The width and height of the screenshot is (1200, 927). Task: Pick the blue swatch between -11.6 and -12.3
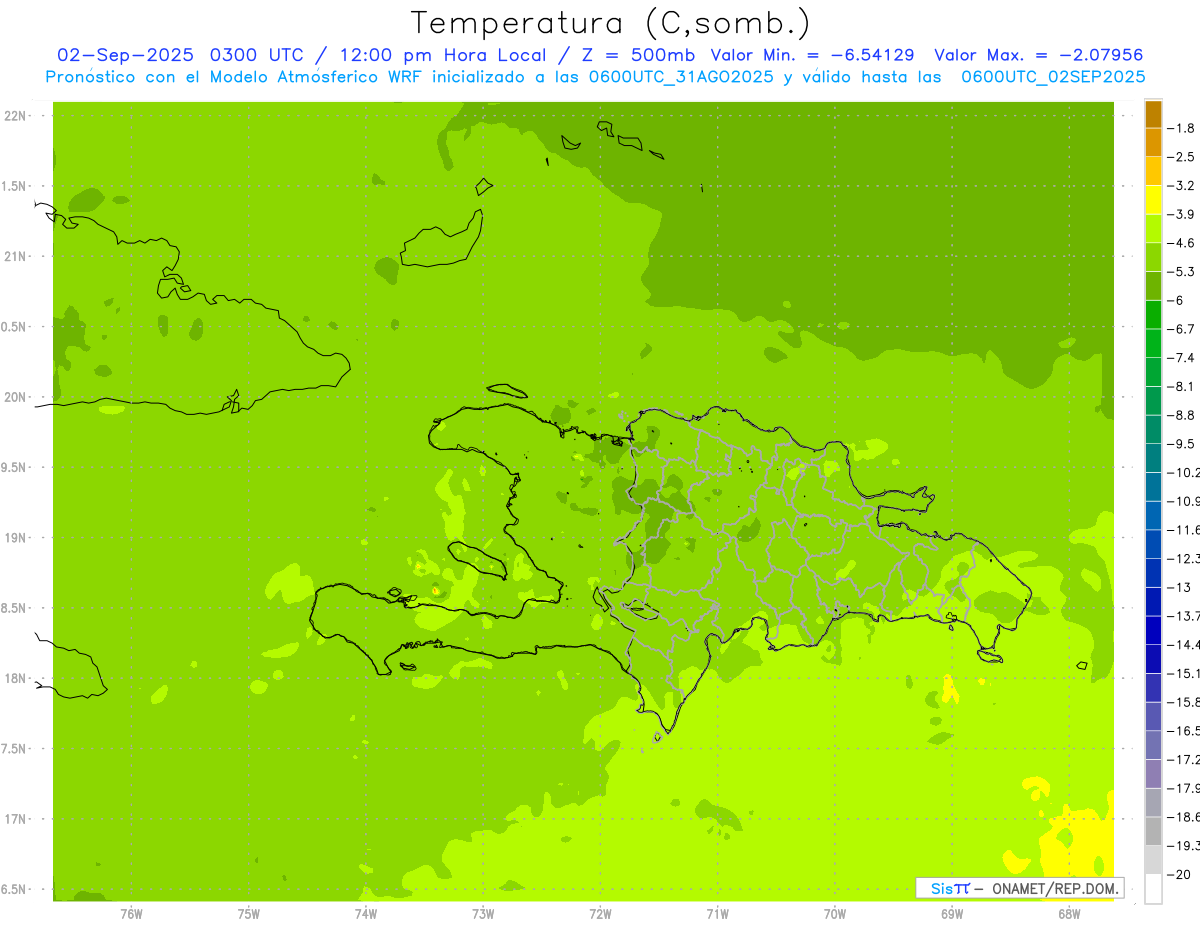1153,544
